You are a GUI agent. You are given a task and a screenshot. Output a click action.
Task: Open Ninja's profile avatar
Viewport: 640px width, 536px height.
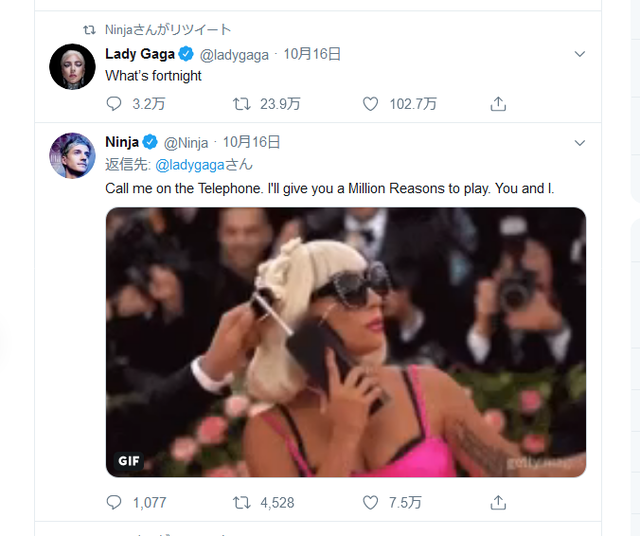72,155
